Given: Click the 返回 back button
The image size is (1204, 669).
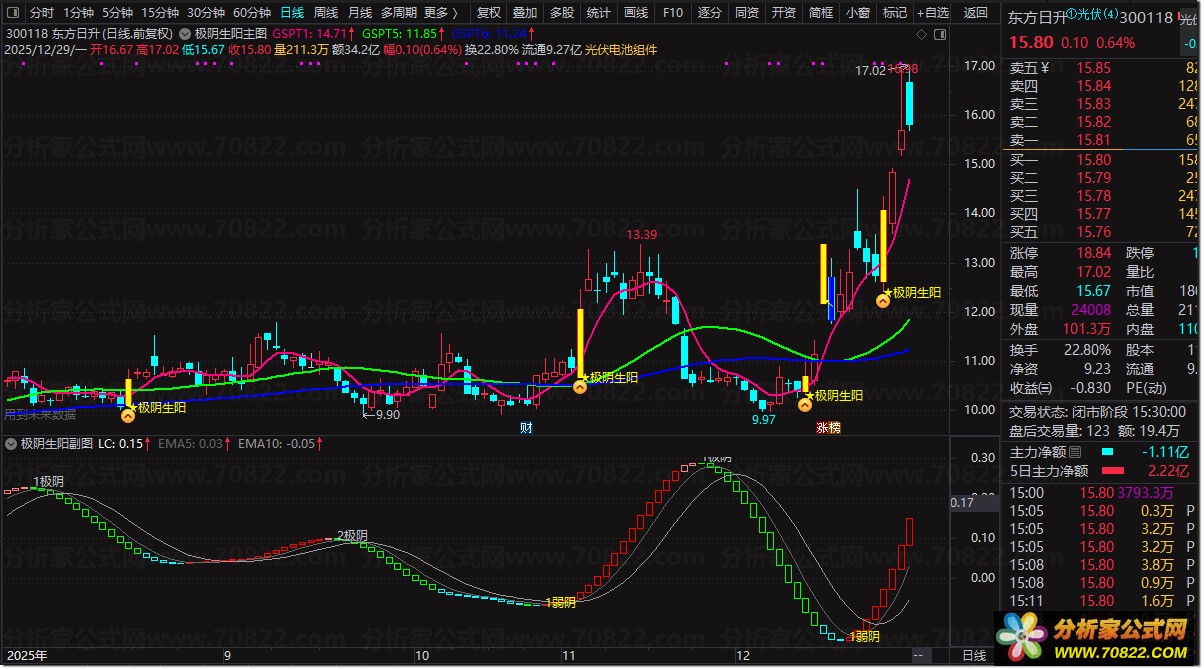Looking at the screenshot, I should coord(975,13).
